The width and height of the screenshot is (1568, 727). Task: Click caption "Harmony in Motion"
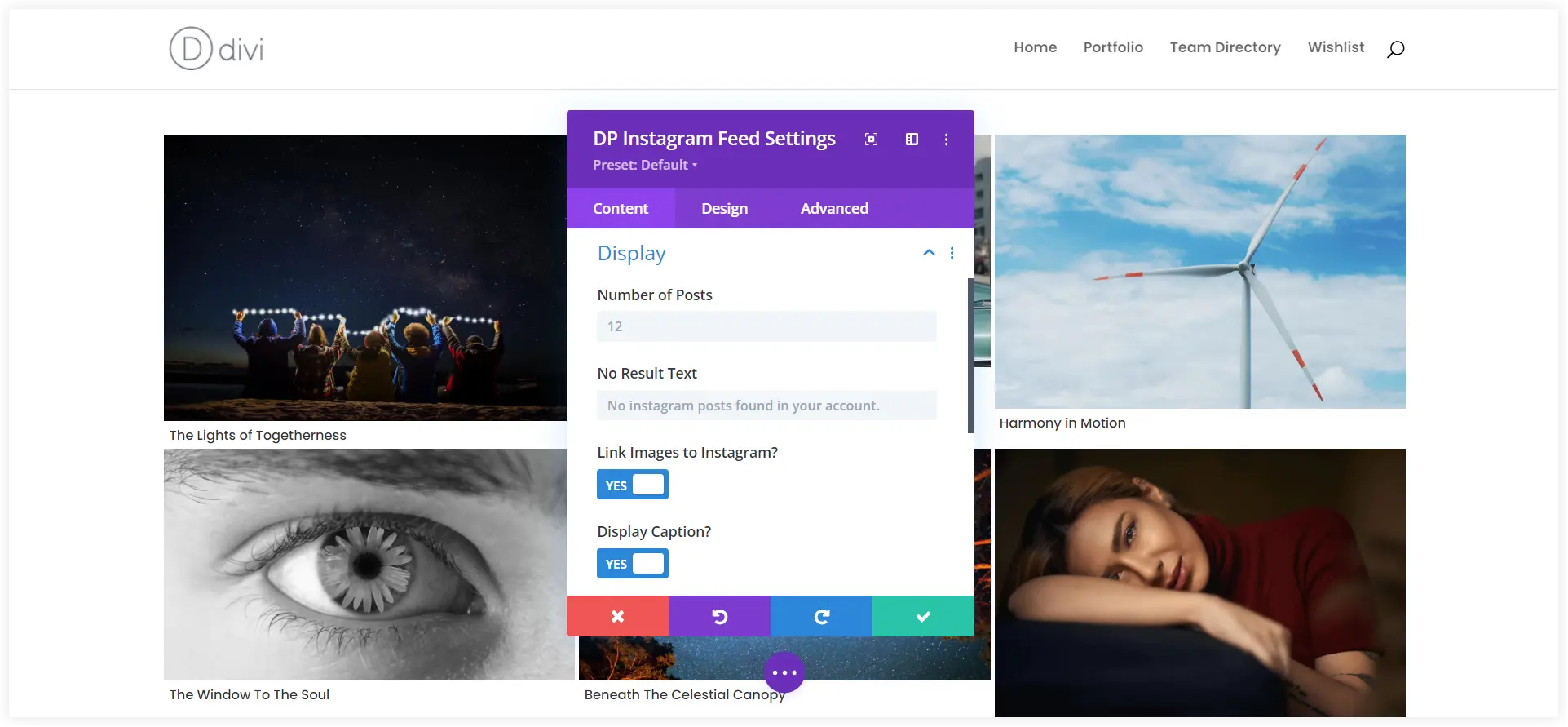(1062, 423)
